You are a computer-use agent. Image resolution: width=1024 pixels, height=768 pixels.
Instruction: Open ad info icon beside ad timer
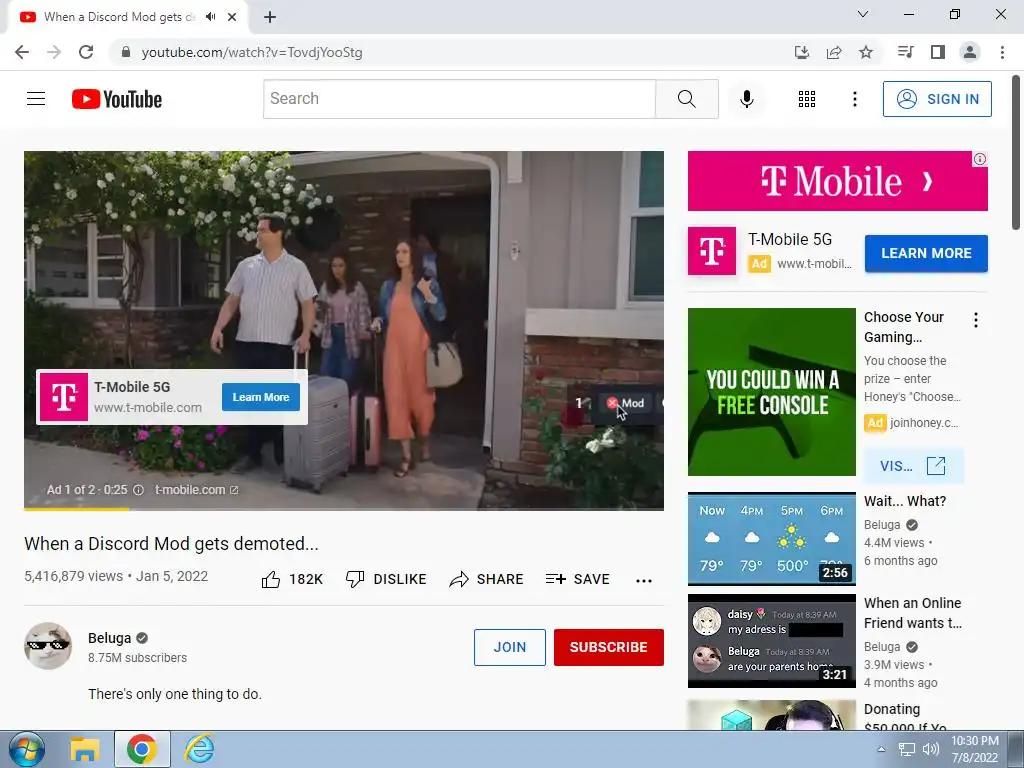138,490
